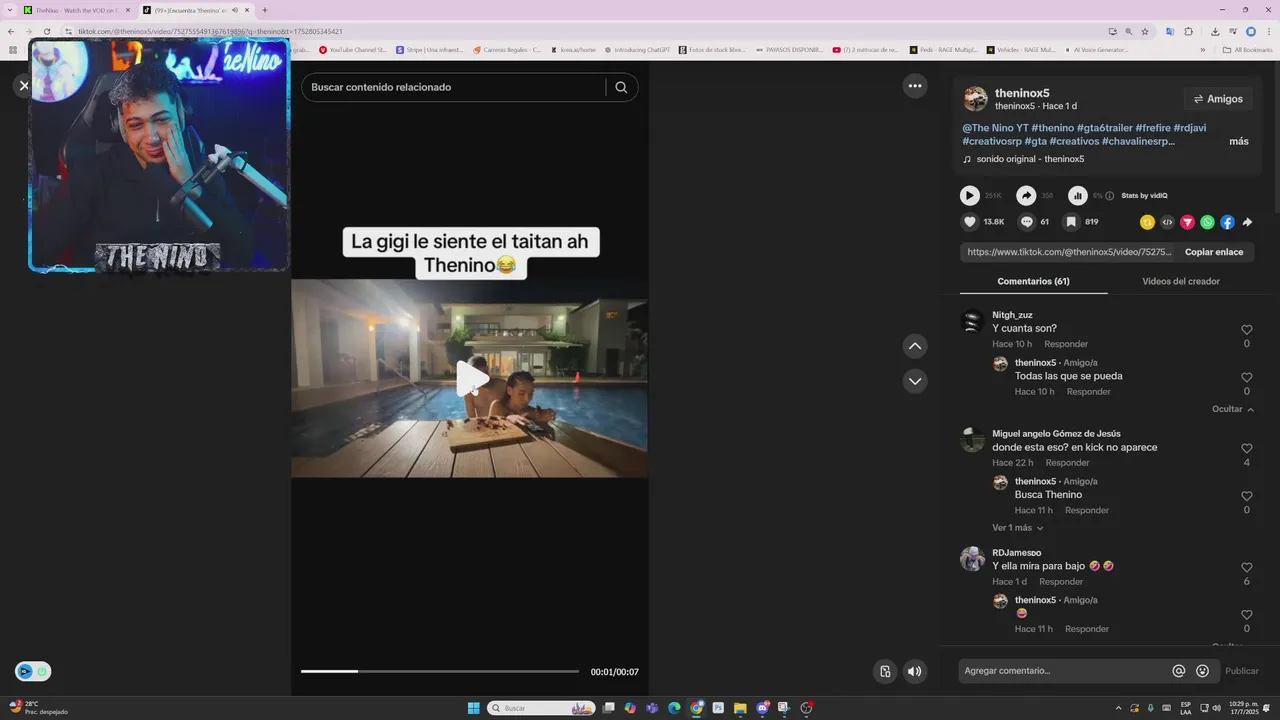Like theninox5 reply 'Todas las que se pueda'
The height and width of the screenshot is (720, 1280).
(1246, 378)
